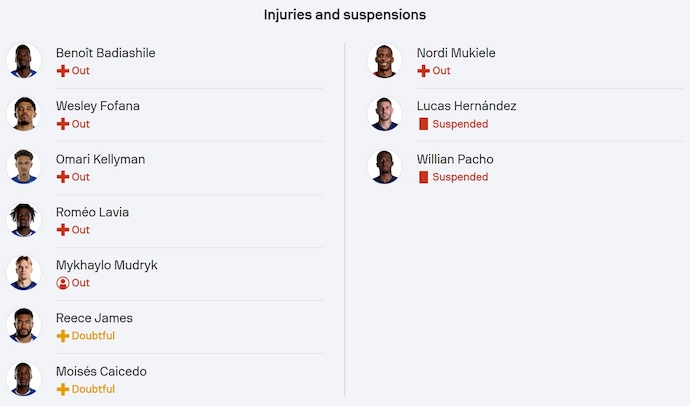Click the red cross icon beside Benoît Badiashile

tap(62, 71)
